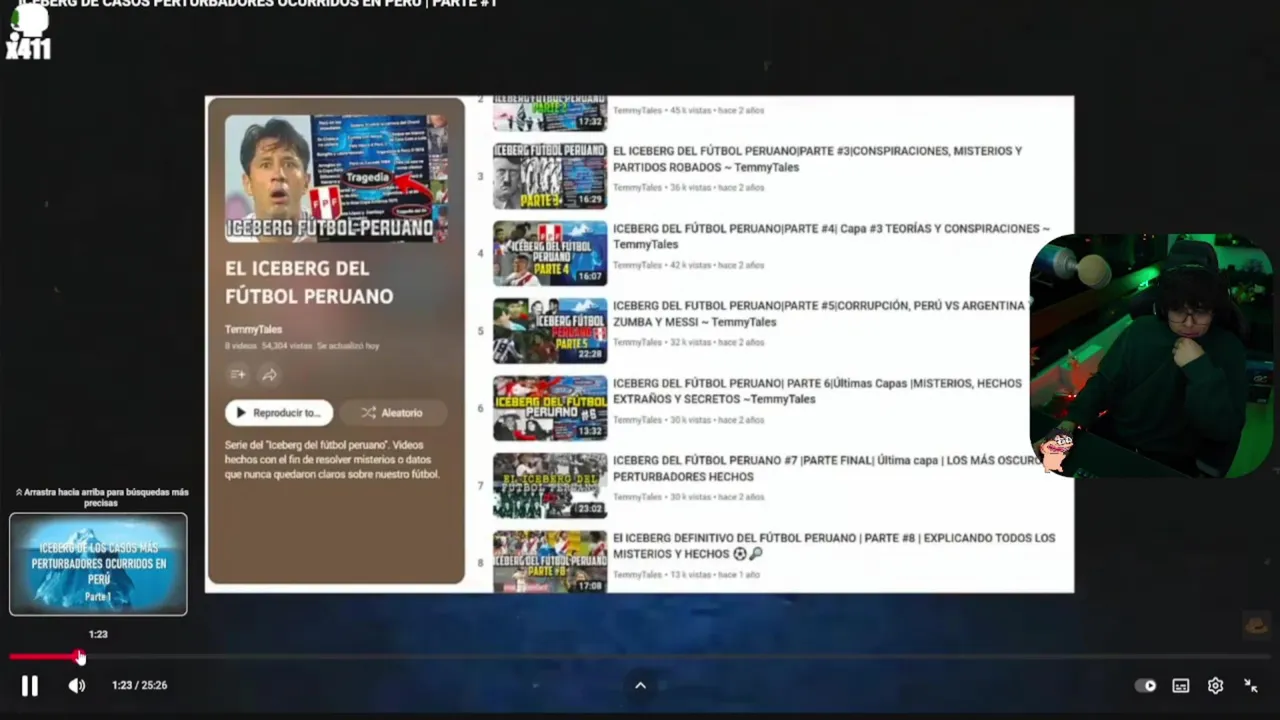Click the unplayed portion of progress bar
Image resolution: width=1280 pixels, height=720 pixels.
coord(677,657)
